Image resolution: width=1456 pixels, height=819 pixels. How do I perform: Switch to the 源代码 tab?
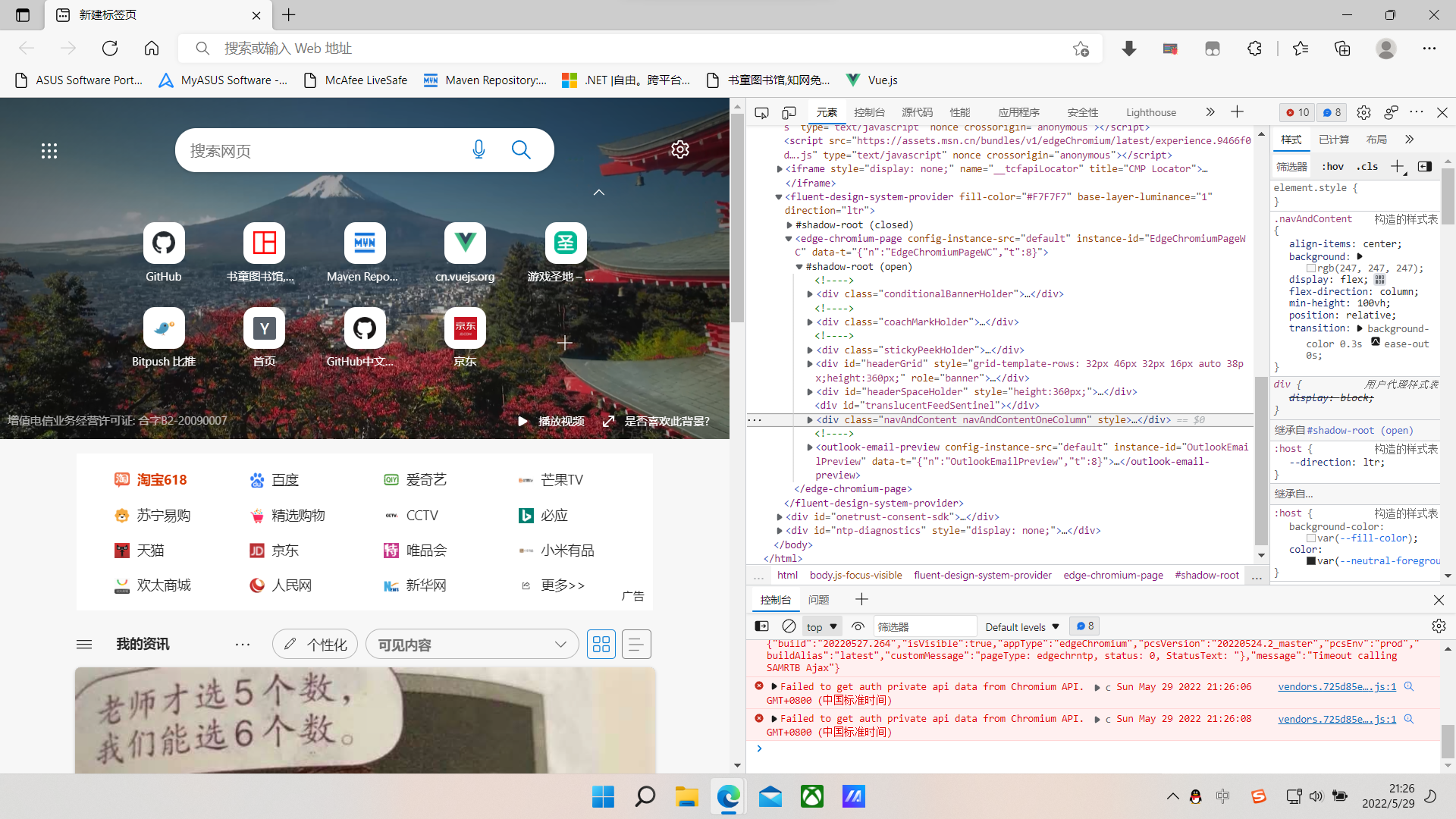coord(917,112)
